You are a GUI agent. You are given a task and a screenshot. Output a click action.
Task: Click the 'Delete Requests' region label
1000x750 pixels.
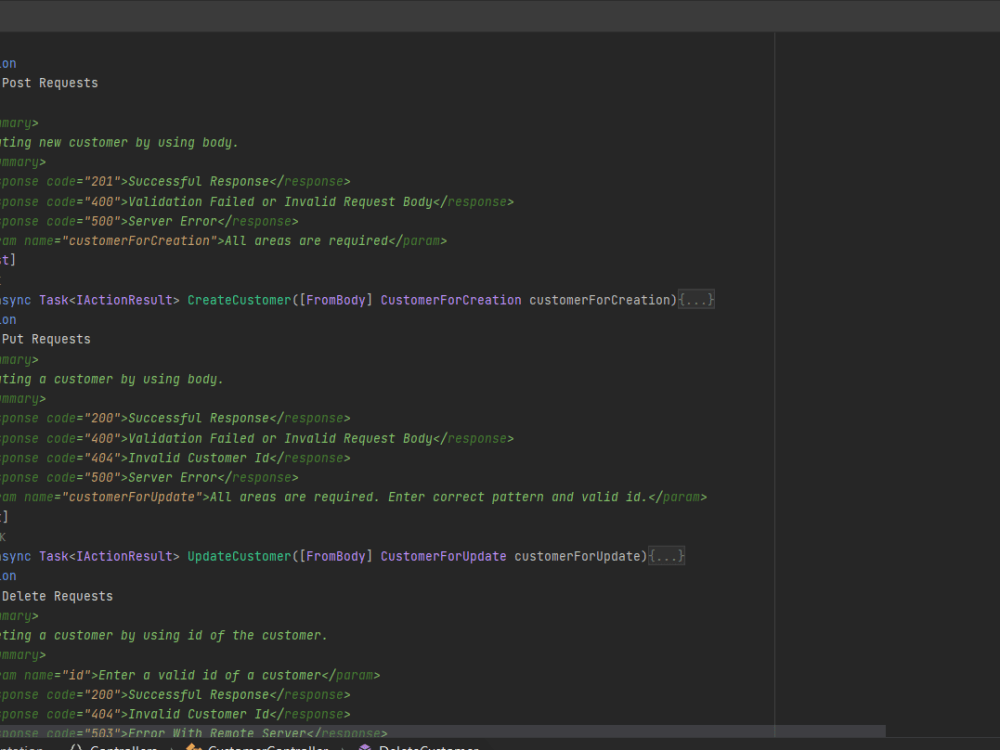point(57,596)
